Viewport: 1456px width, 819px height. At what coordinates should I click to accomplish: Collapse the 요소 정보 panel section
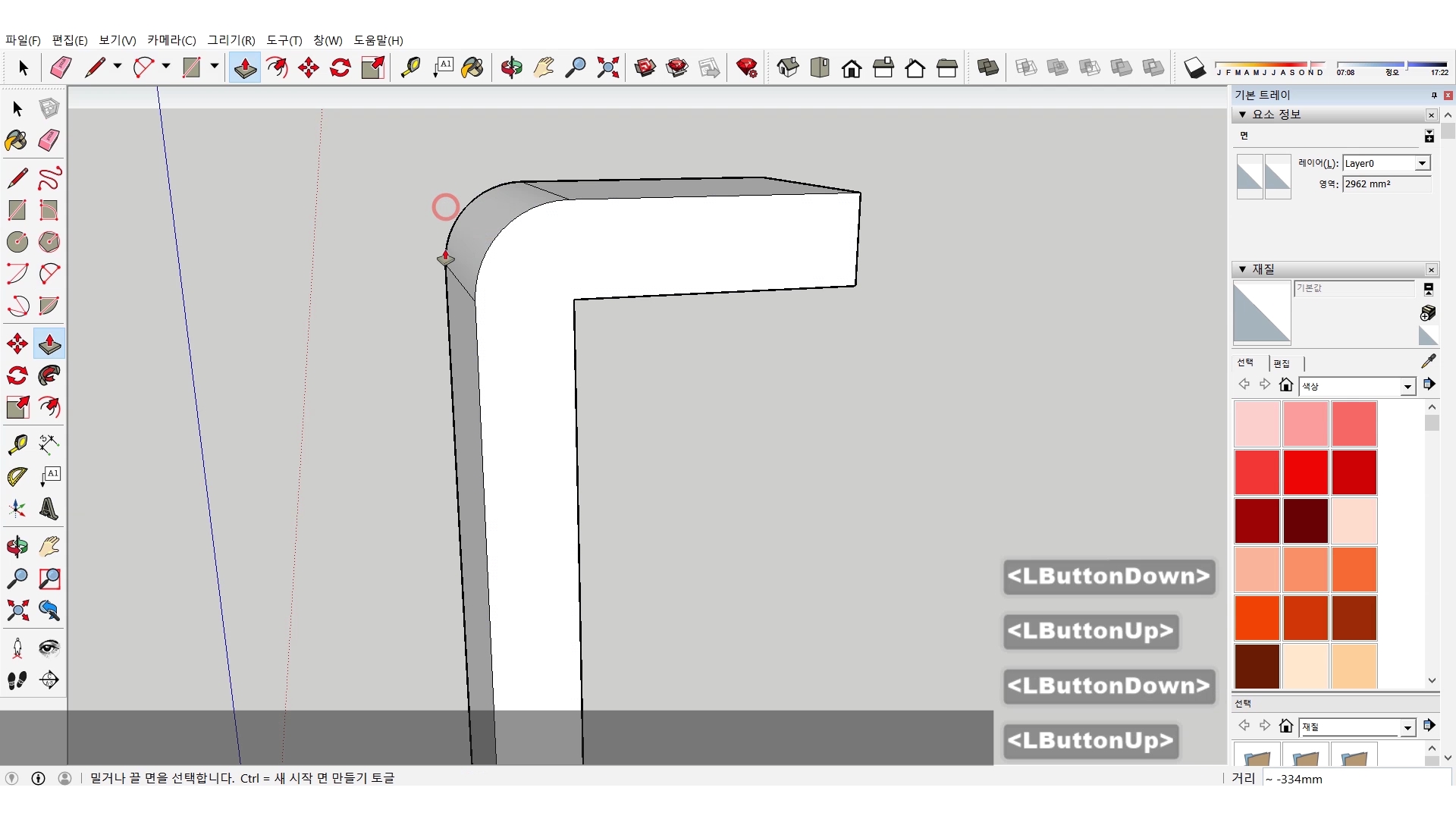click(x=1242, y=115)
